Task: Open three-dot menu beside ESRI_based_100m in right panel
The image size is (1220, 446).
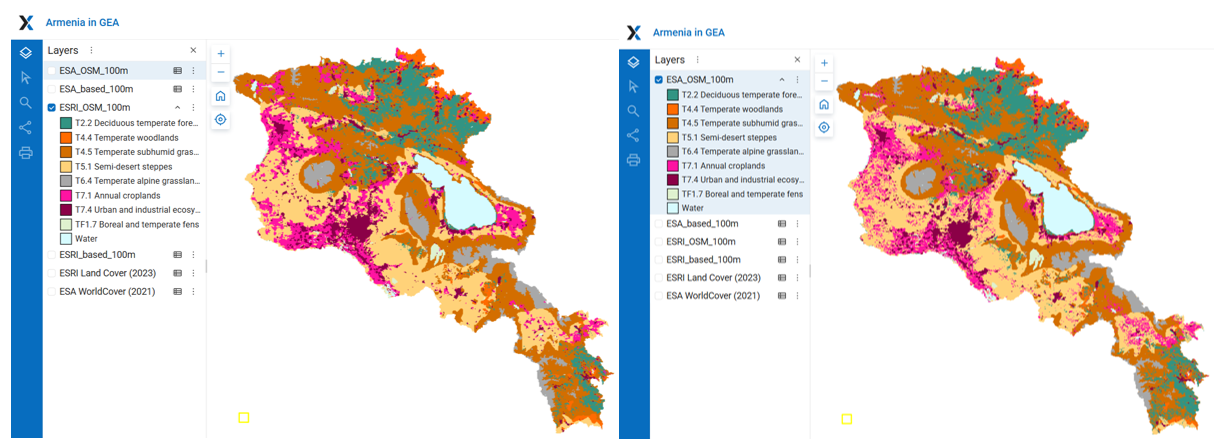Action: click(x=797, y=260)
